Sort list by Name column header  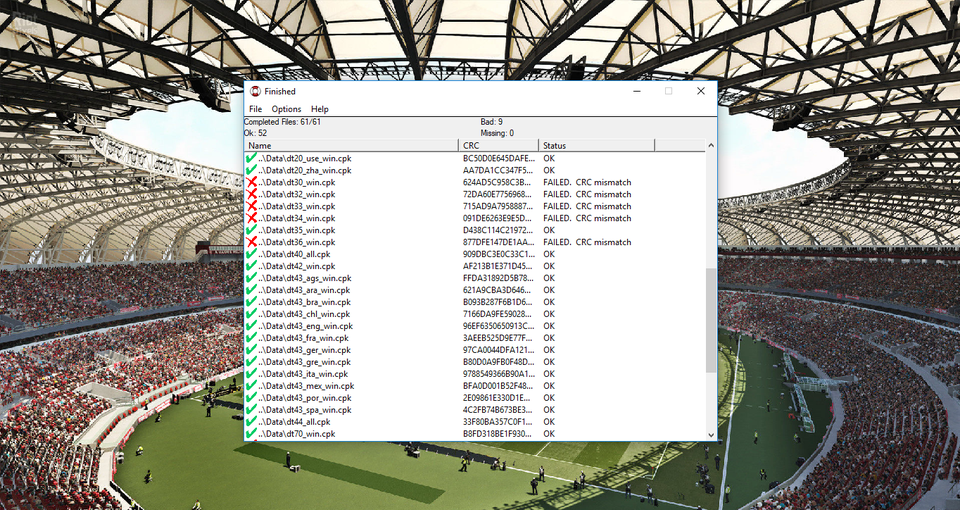[351, 146]
